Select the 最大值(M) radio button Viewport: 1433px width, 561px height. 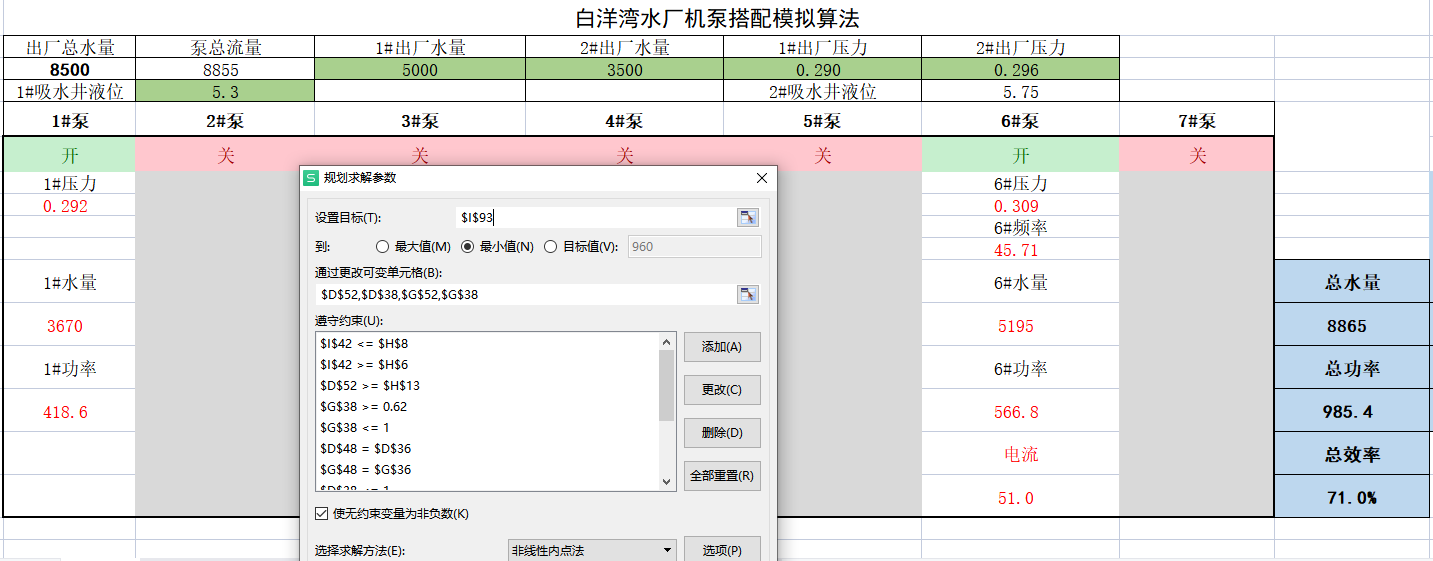coord(382,247)
